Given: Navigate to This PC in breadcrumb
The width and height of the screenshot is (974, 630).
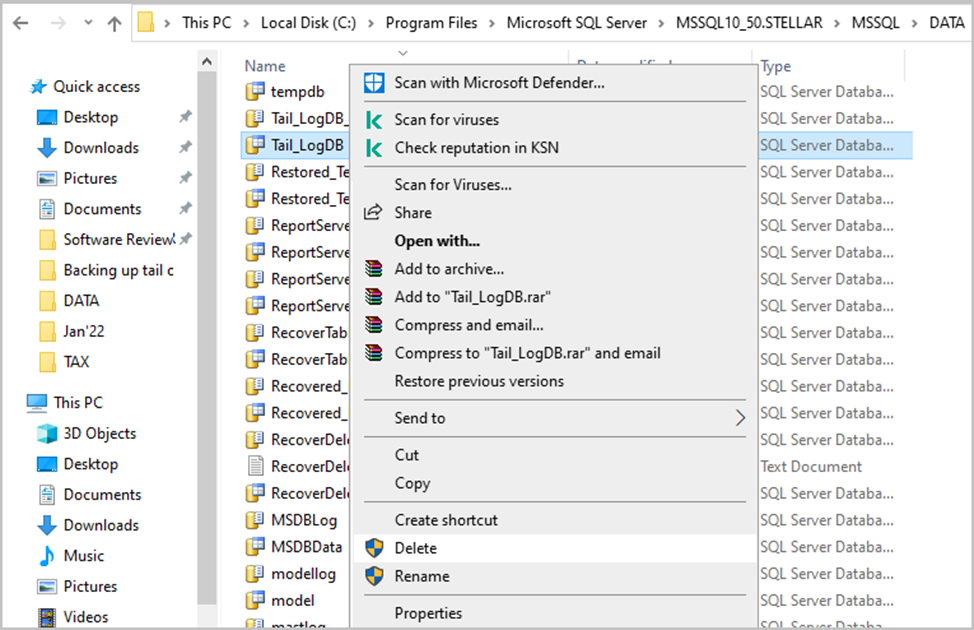Looking at the screenshot, I should click(206, 23).
